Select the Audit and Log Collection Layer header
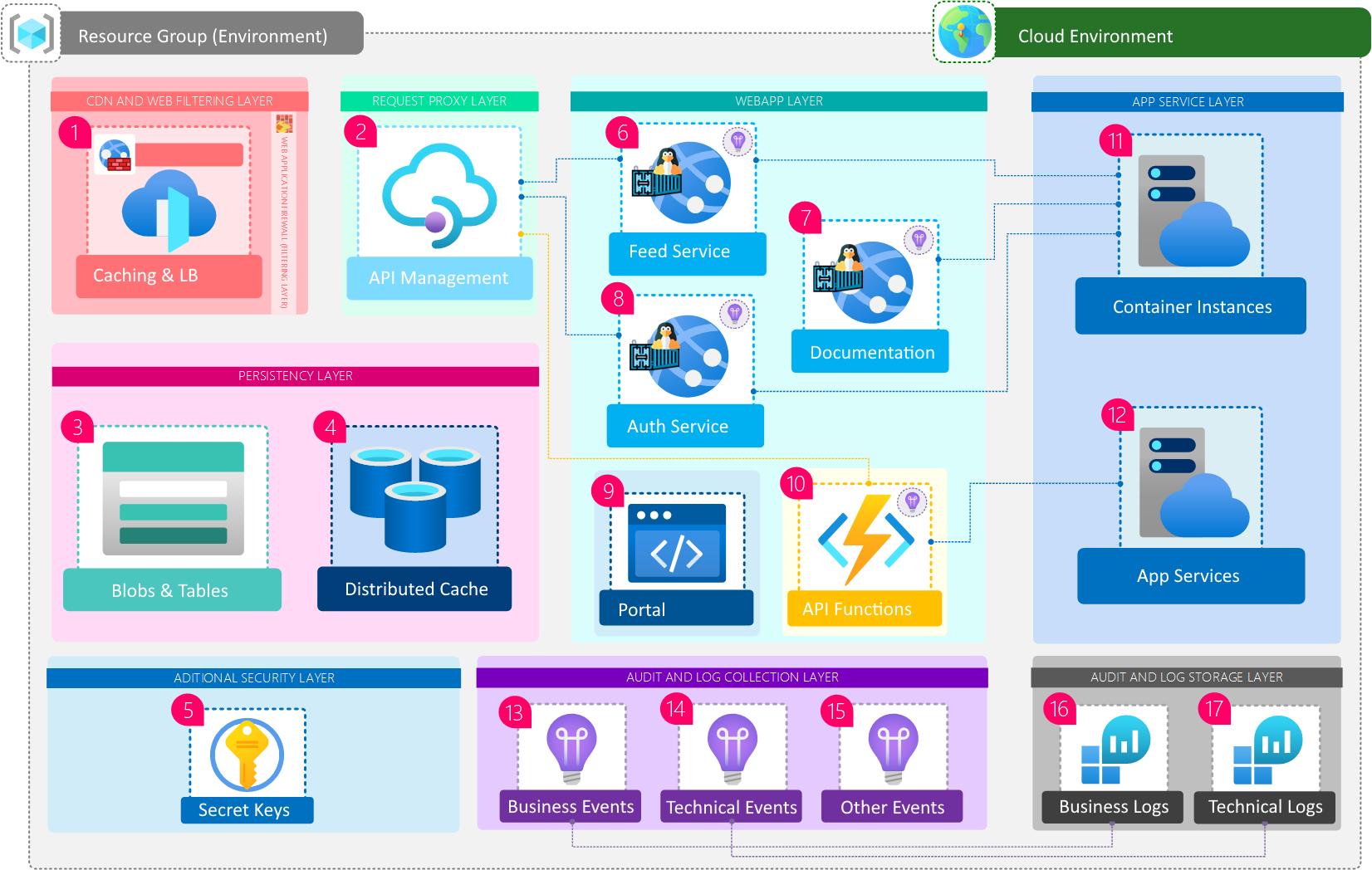Viewport: 1372px width, 870px height. pos(732,677)
